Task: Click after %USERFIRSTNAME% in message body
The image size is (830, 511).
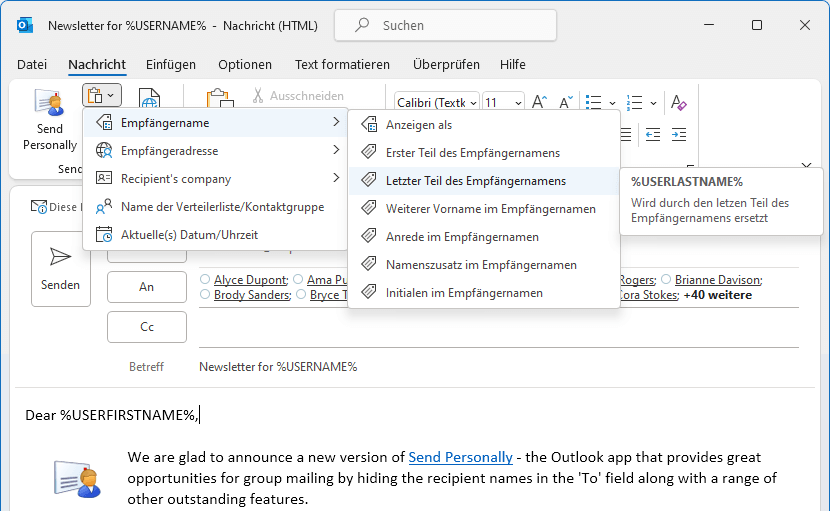Action: click(x=200, y=415)
